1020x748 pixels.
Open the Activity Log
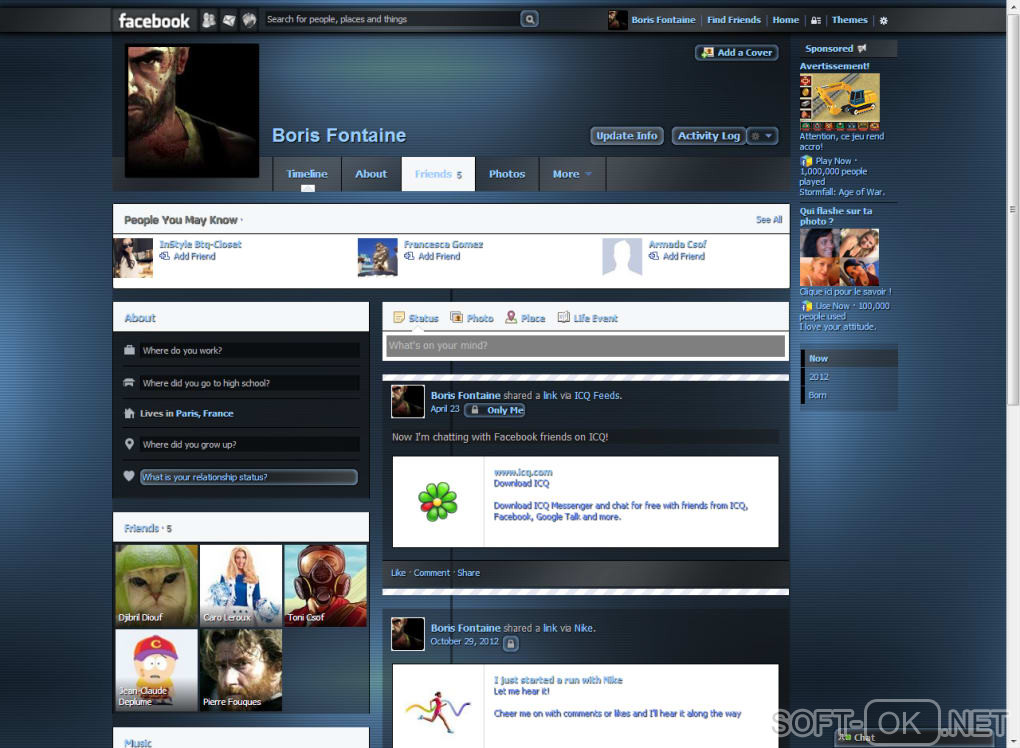point(709,136)
